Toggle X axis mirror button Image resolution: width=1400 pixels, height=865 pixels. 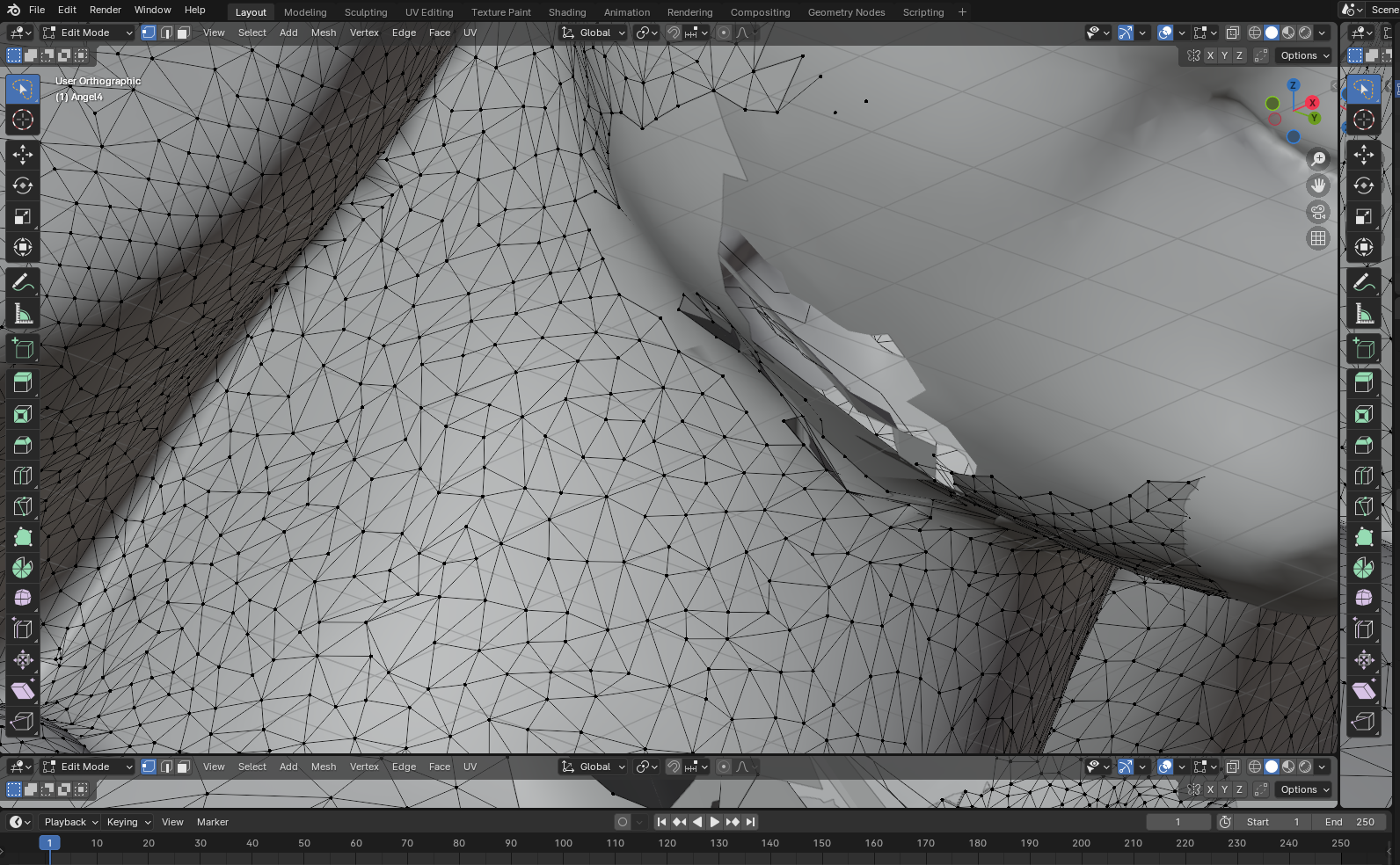pyautogui.click(x=1210, y=55)
